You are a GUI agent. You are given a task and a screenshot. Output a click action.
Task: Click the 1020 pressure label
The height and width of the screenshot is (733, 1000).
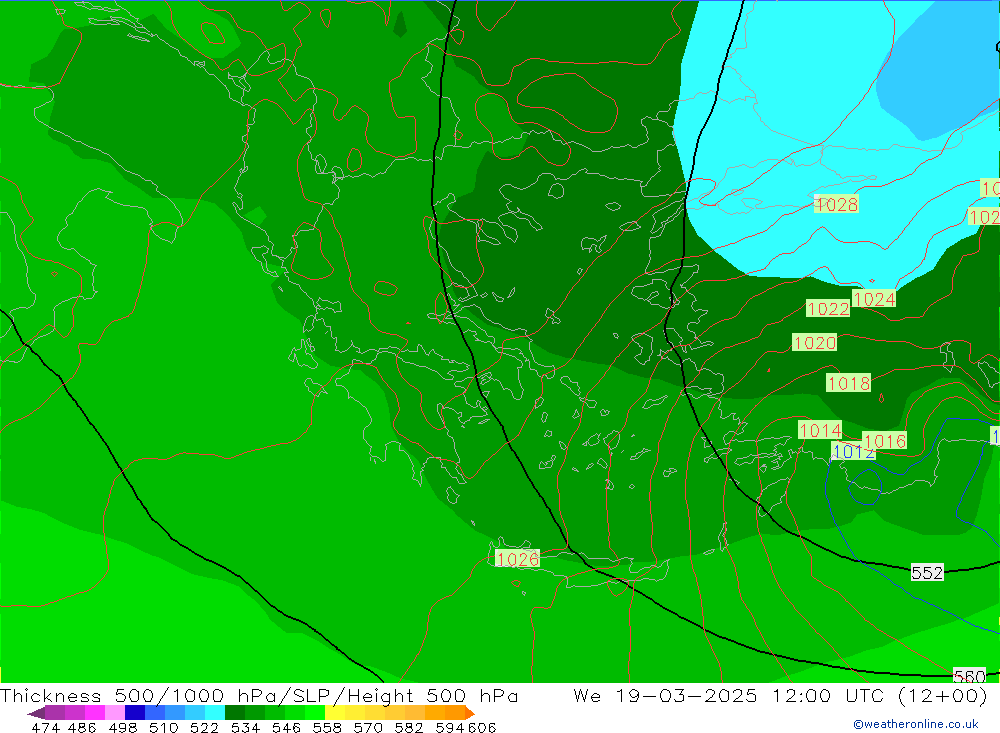point(814,343)
